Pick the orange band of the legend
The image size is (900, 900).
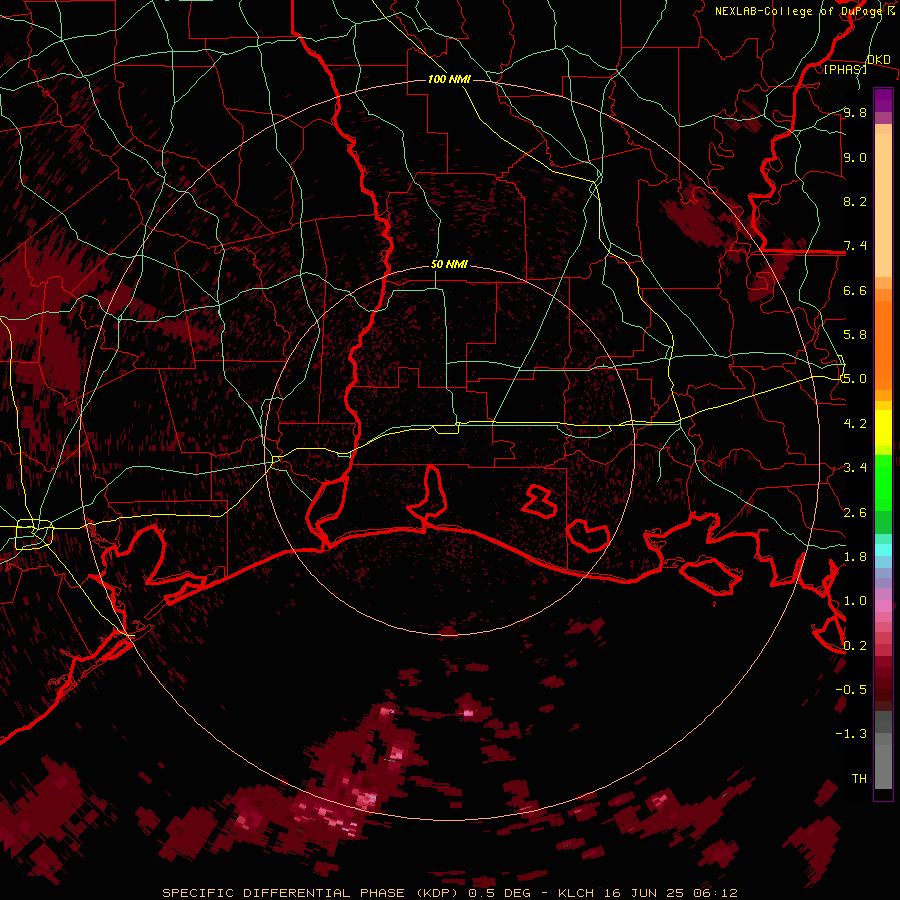point(883,344)
